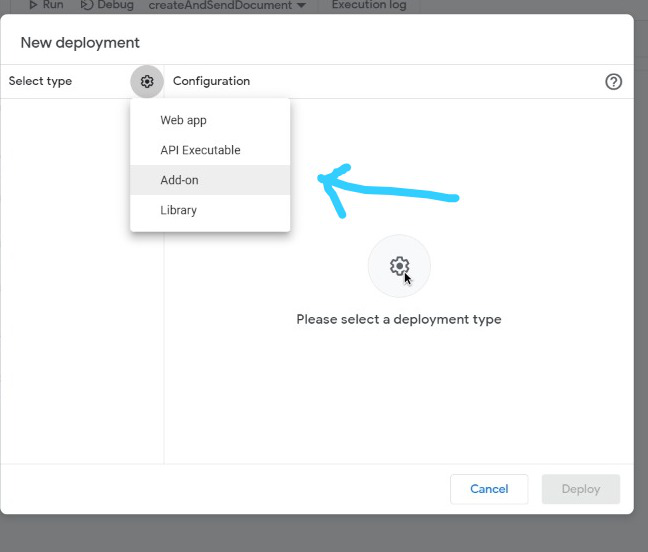Click the 'Configuration' heading text
This screenshot has height=552, width=648.
point(211,81)
